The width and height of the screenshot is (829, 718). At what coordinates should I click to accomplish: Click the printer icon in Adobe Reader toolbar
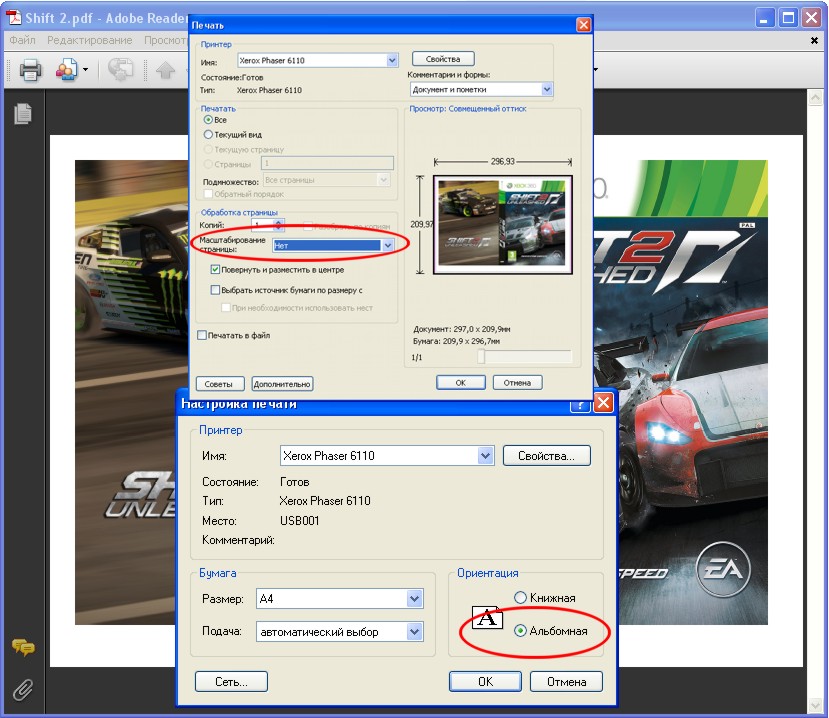[30, 70]
